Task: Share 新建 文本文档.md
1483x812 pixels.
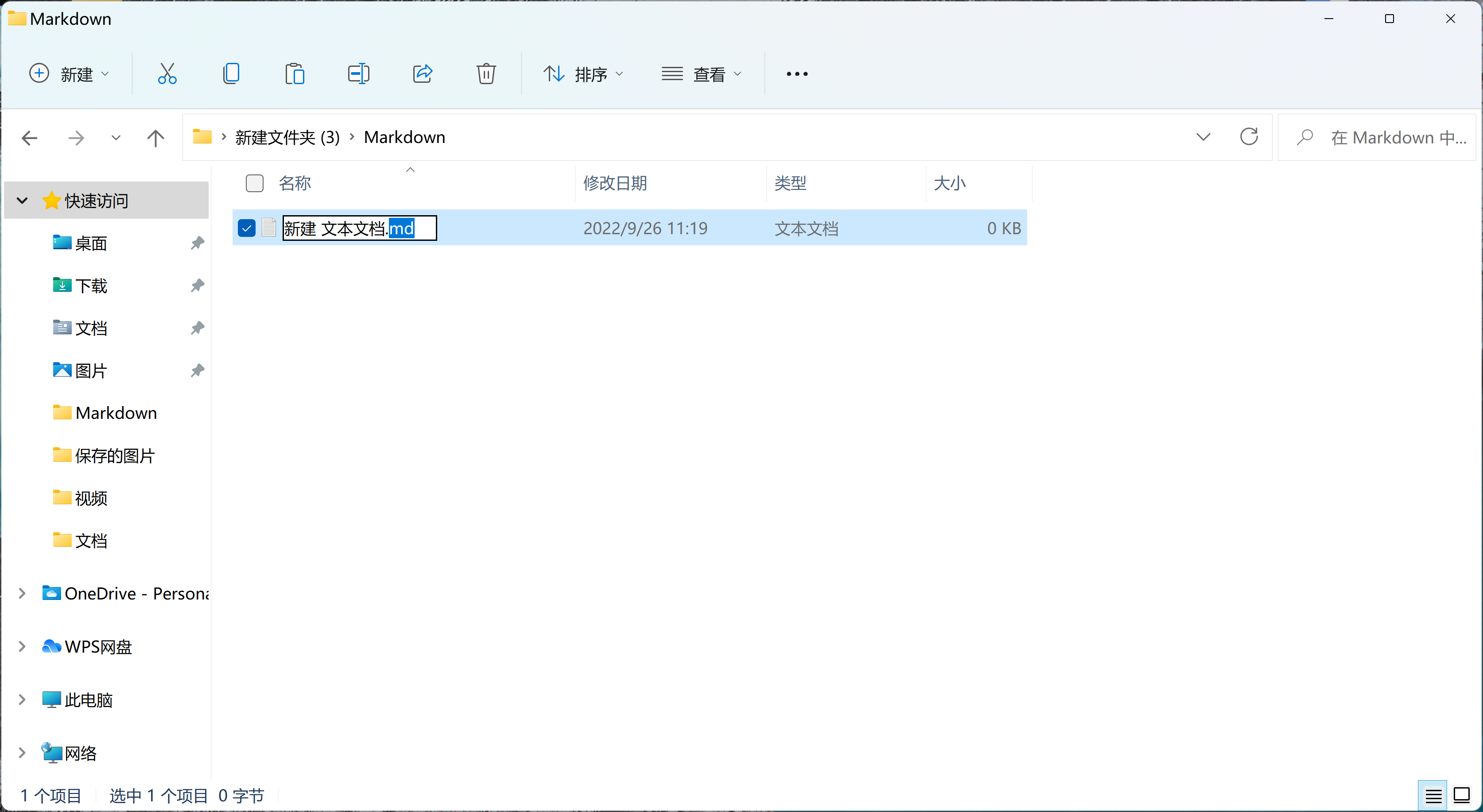Action: tap(422, 73)
